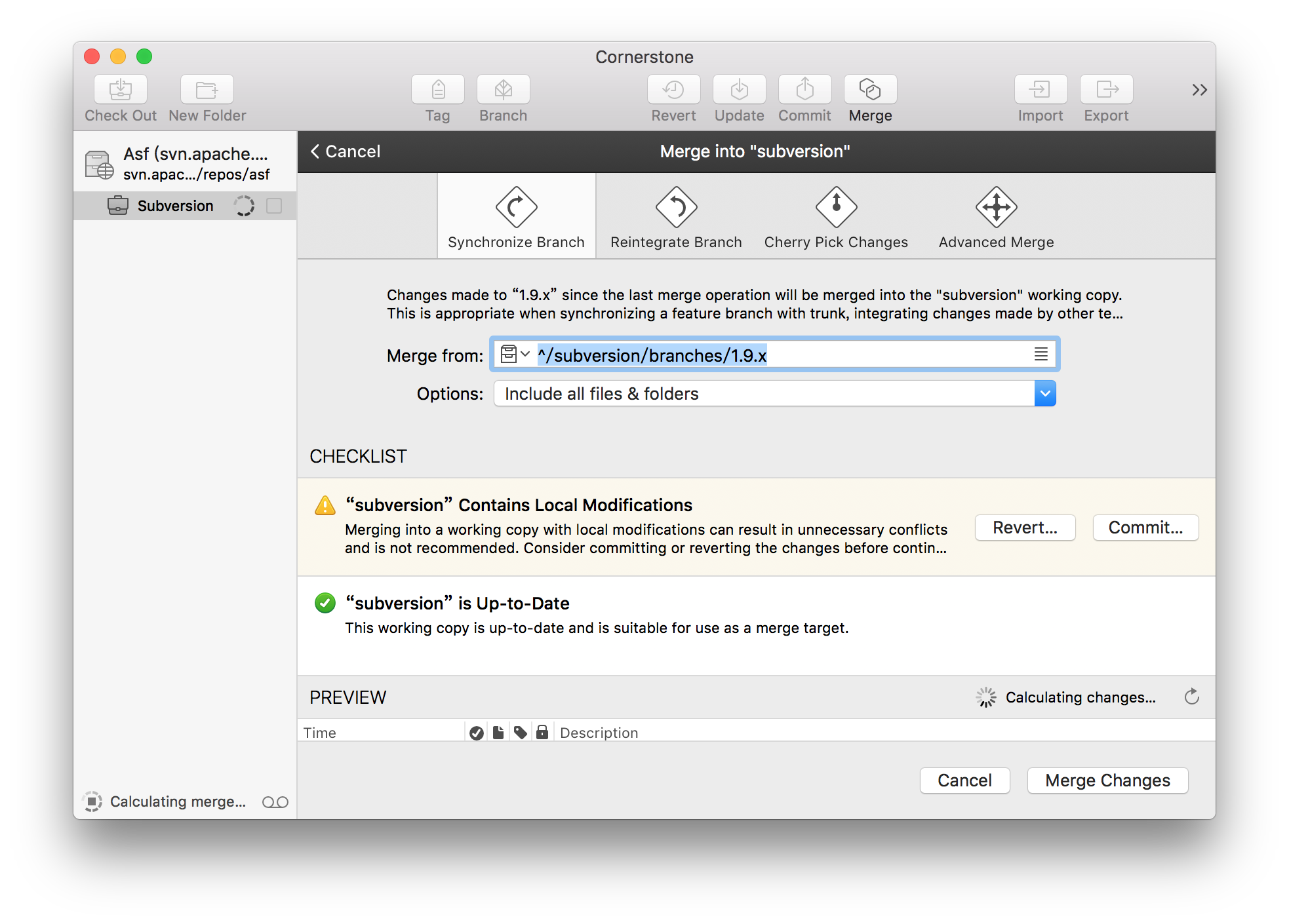This screenshot has height=924, width=1289.
Task: Click the Export toolbar icon
Action: (1106, 90)
